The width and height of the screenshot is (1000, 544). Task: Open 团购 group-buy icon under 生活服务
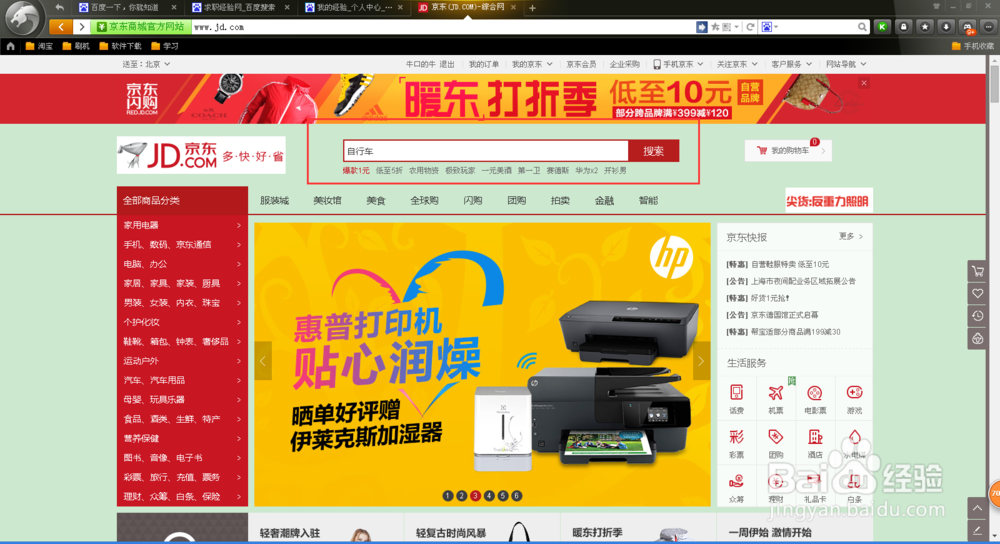point(776,443)
